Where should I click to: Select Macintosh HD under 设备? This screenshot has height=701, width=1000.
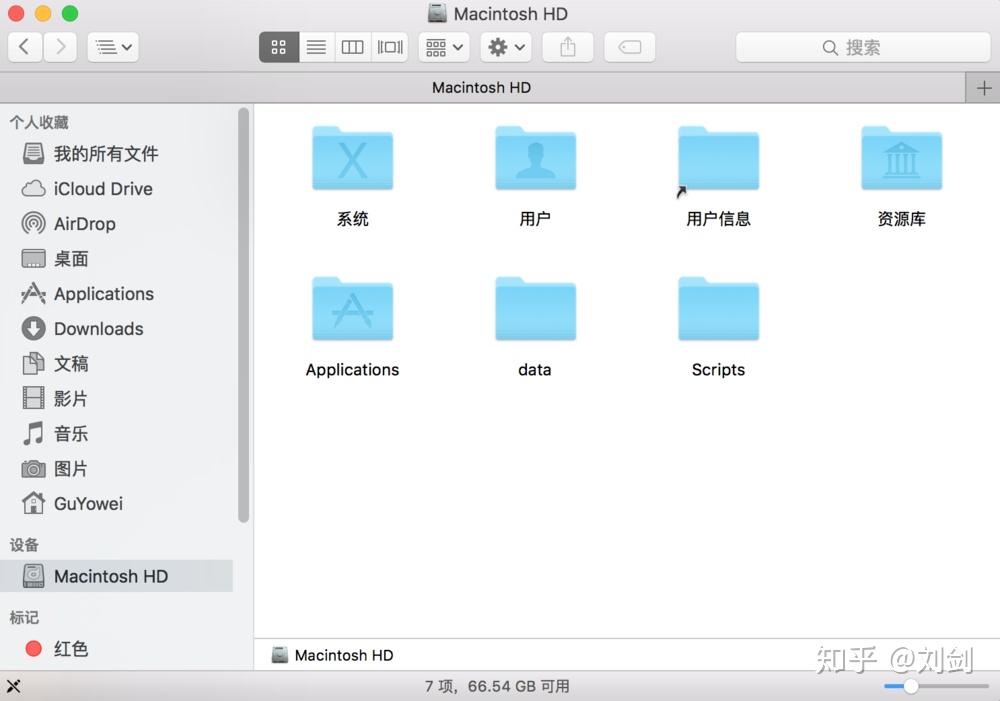pyautogui.click(x=111, y=575)
